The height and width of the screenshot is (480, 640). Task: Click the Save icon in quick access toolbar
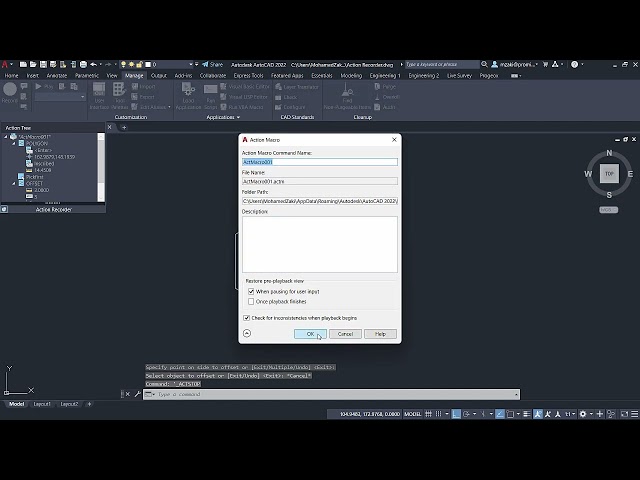(43, 64)
